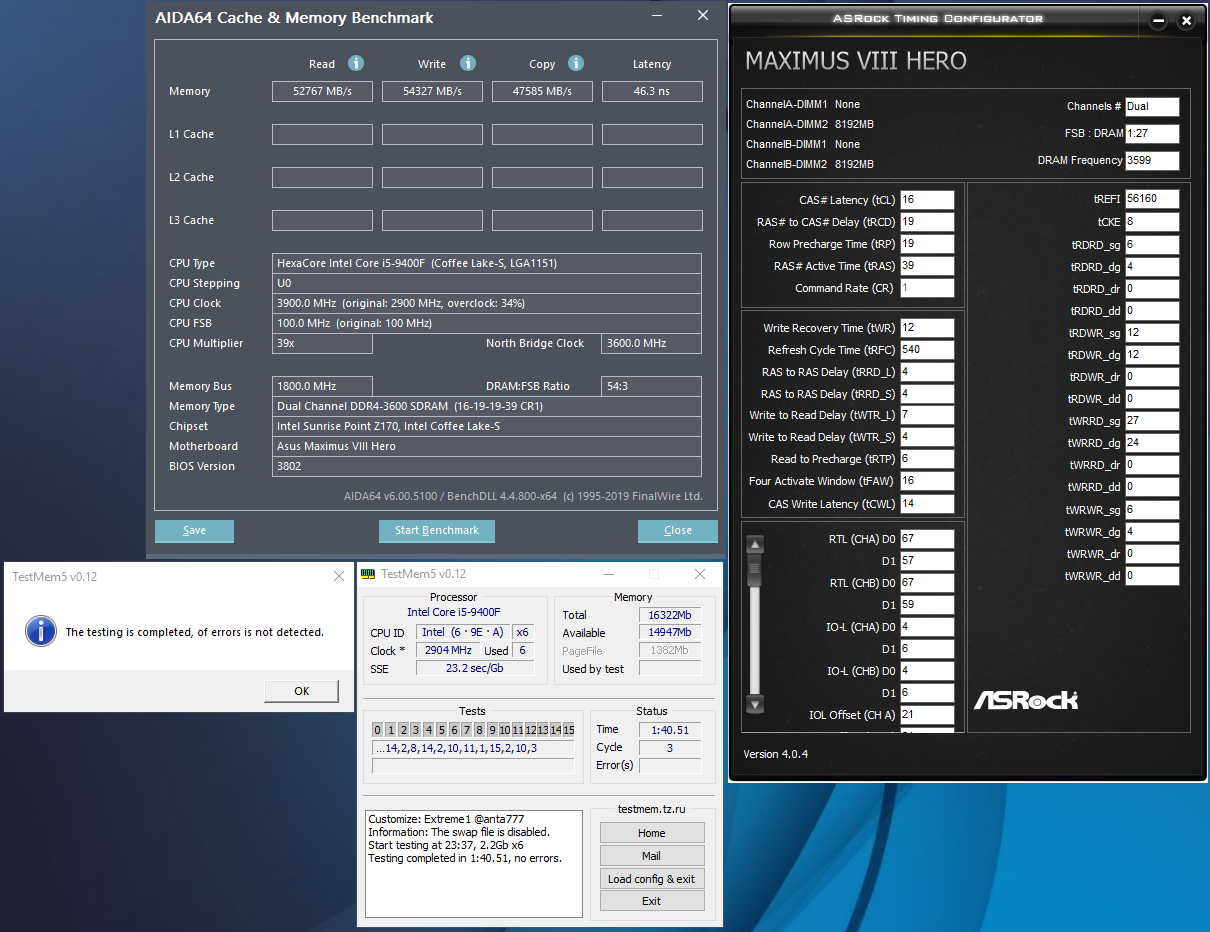
Task: Click Motherboard value Asus Maximus VIII Hero
Action: coord(487,446)
